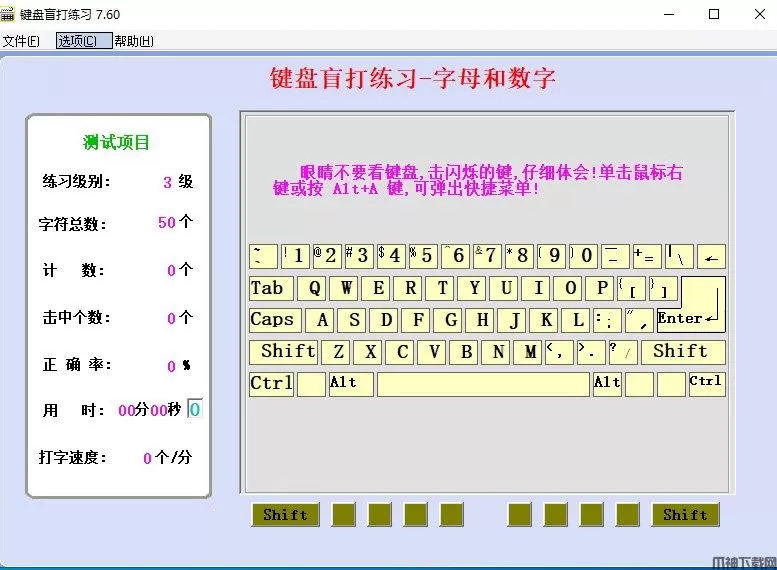Click the number 9 key
This screenshot has height=570, width=777.
click(x=551, y=256)
